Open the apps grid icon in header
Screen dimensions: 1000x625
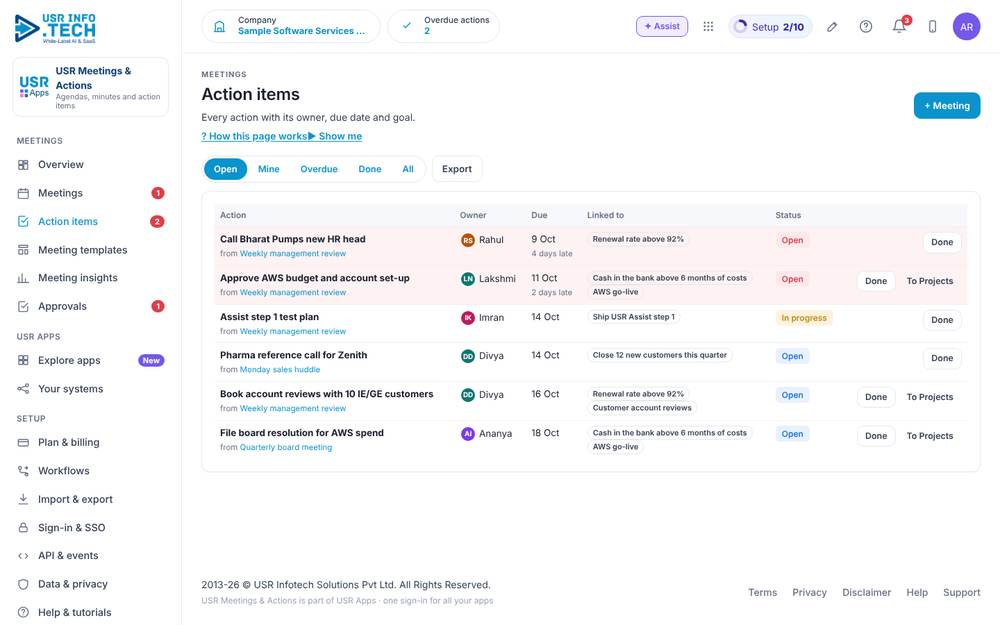coord(708,26)
